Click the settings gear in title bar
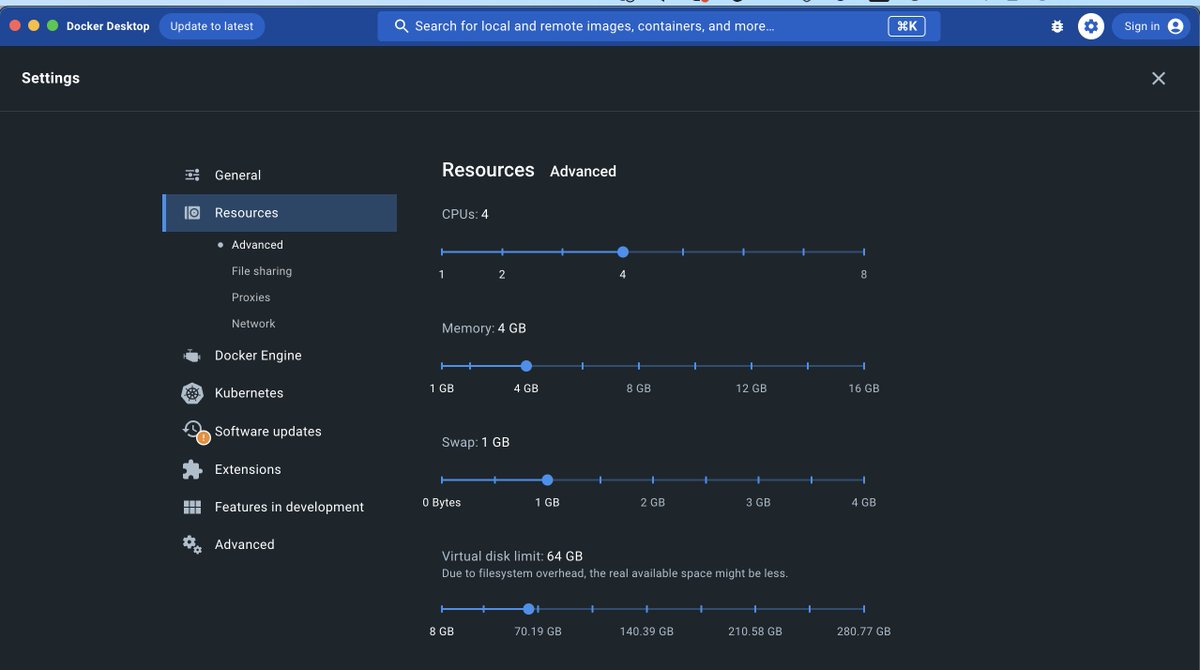1200x670 pixels. pyautogui.click(x=1090, y=27)
